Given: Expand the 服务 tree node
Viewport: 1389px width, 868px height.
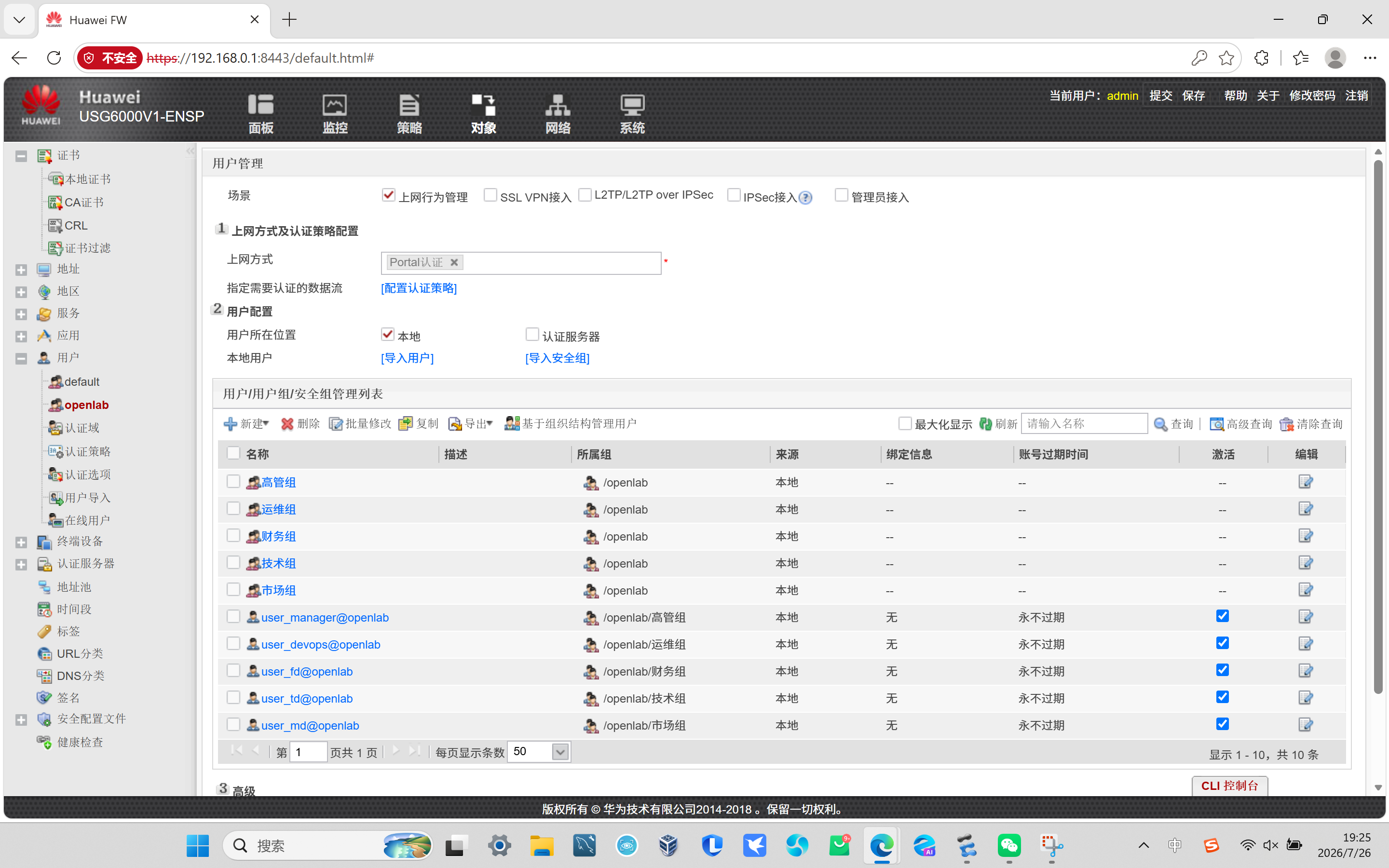Looking at the screenshot, I should (21, 314).
